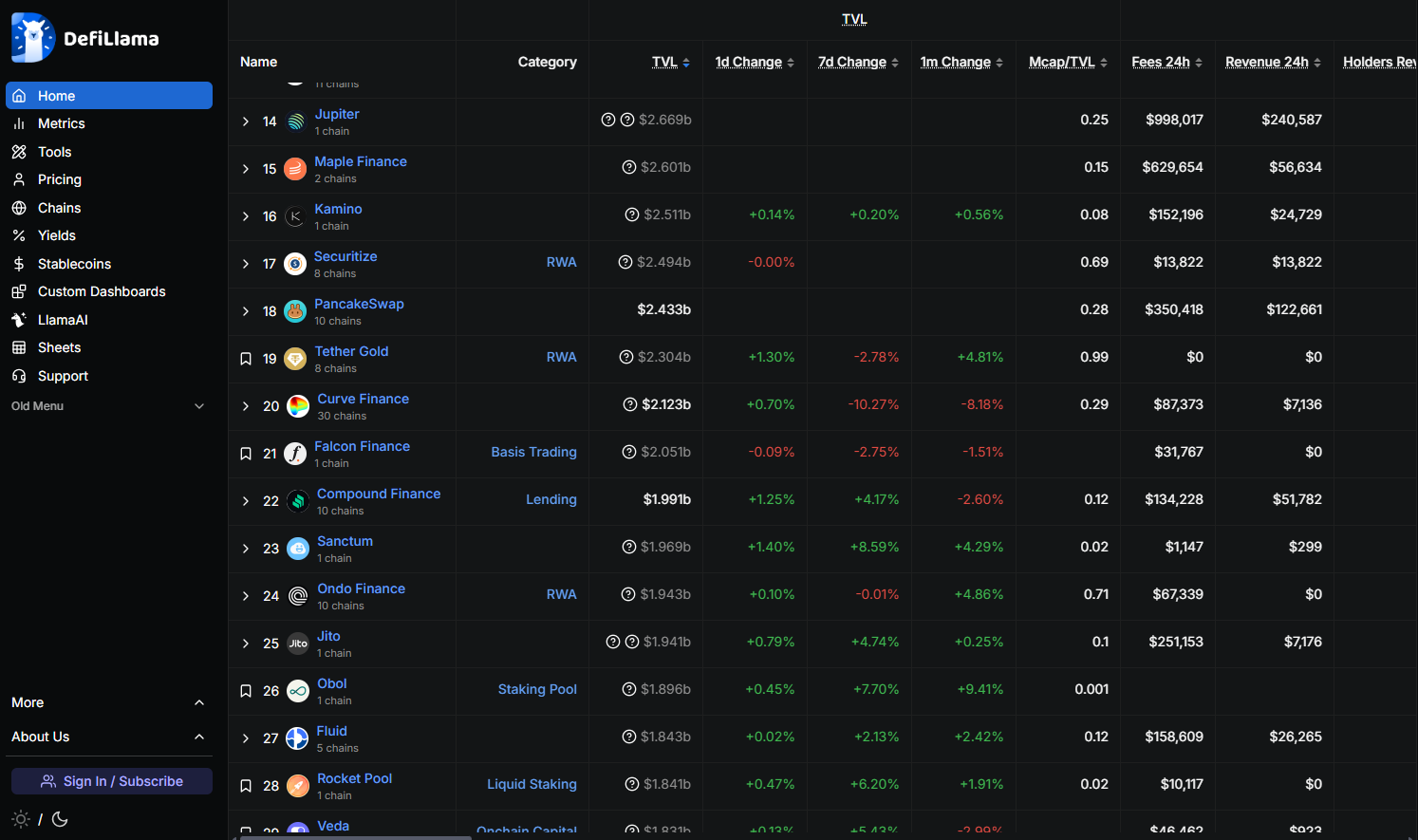The image size is (1418, 840).
Task: Expand the Old Menu section
Action: click(x=199, y=406)
